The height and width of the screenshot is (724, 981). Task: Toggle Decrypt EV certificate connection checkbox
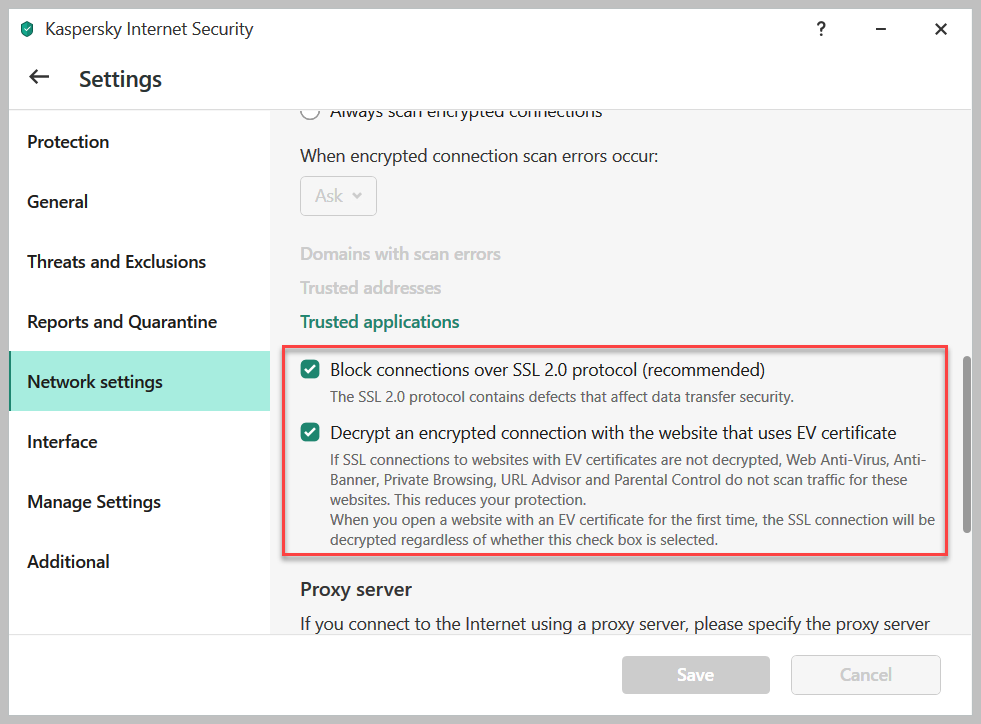310,433
